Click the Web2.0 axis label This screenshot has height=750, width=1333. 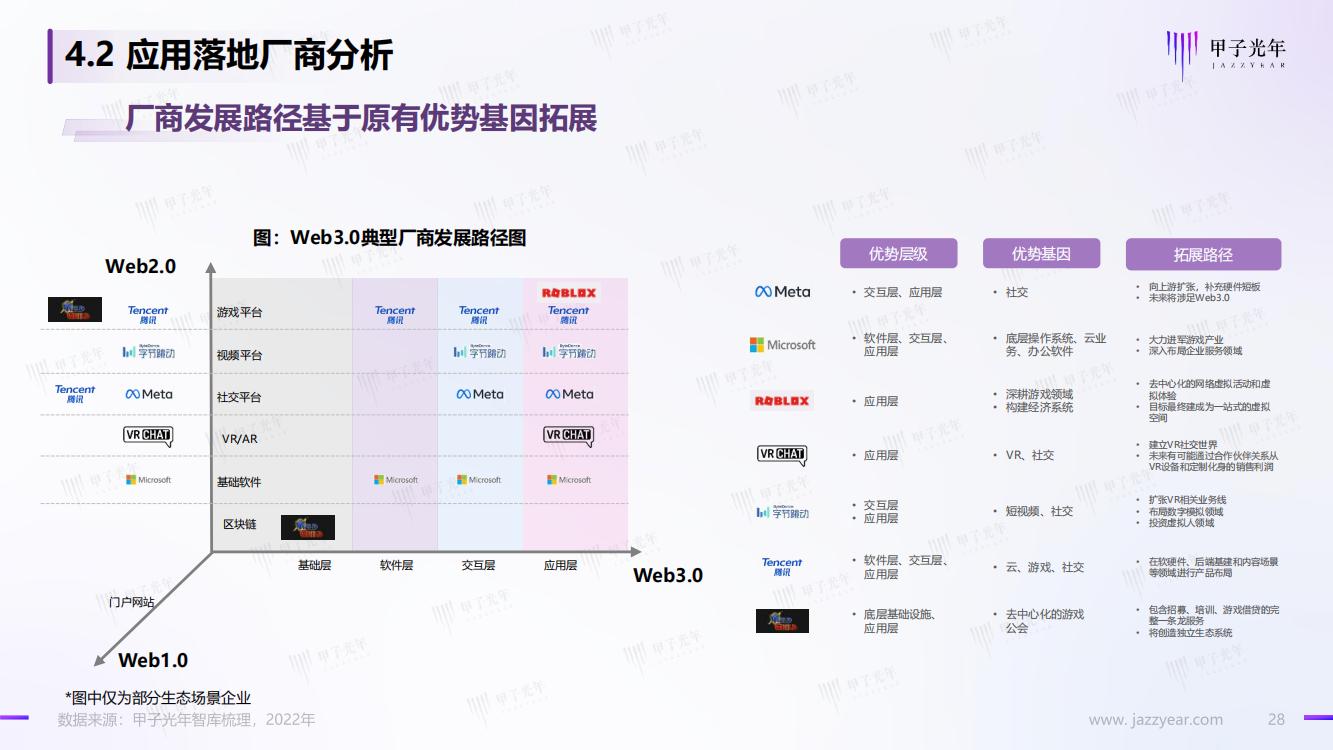(141, 266)
